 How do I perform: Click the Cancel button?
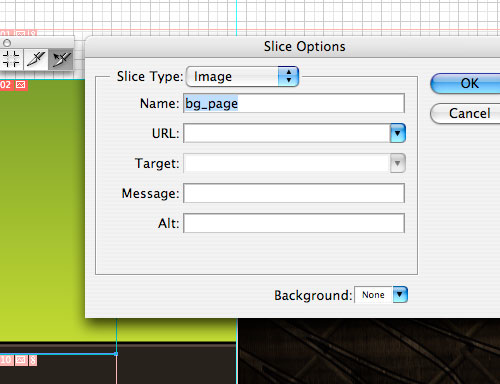pos(465,113)
